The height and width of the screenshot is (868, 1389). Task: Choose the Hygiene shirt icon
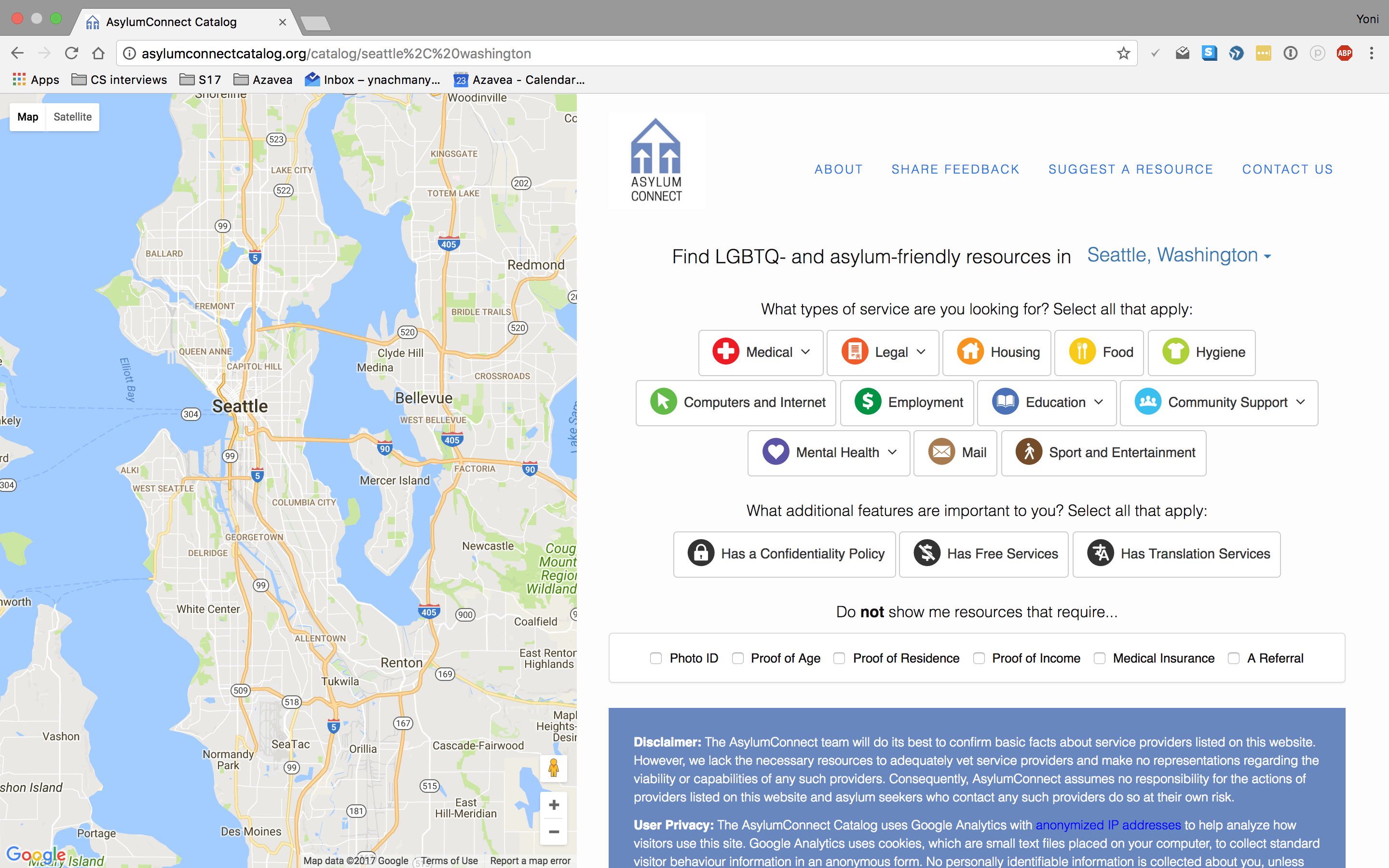[x=1175, y=352]
